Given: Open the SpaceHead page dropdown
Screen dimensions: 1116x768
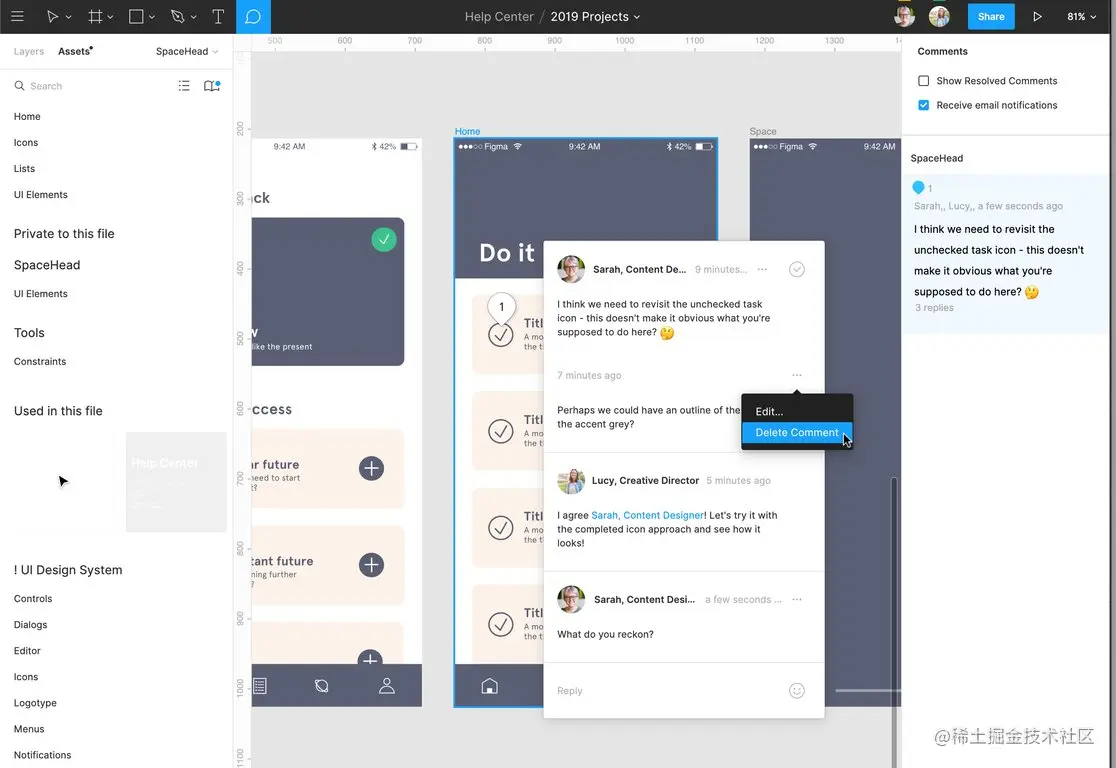Looking at the screenshot, I should (x=186, y=51).
